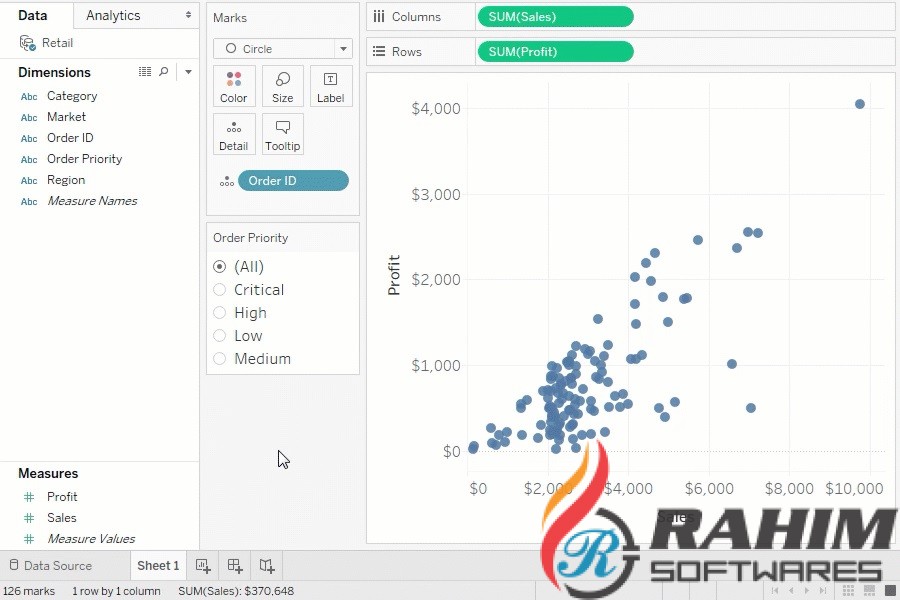Click the Order Priority filter card title
Viewport: 900px width, 600px height.
250,238
